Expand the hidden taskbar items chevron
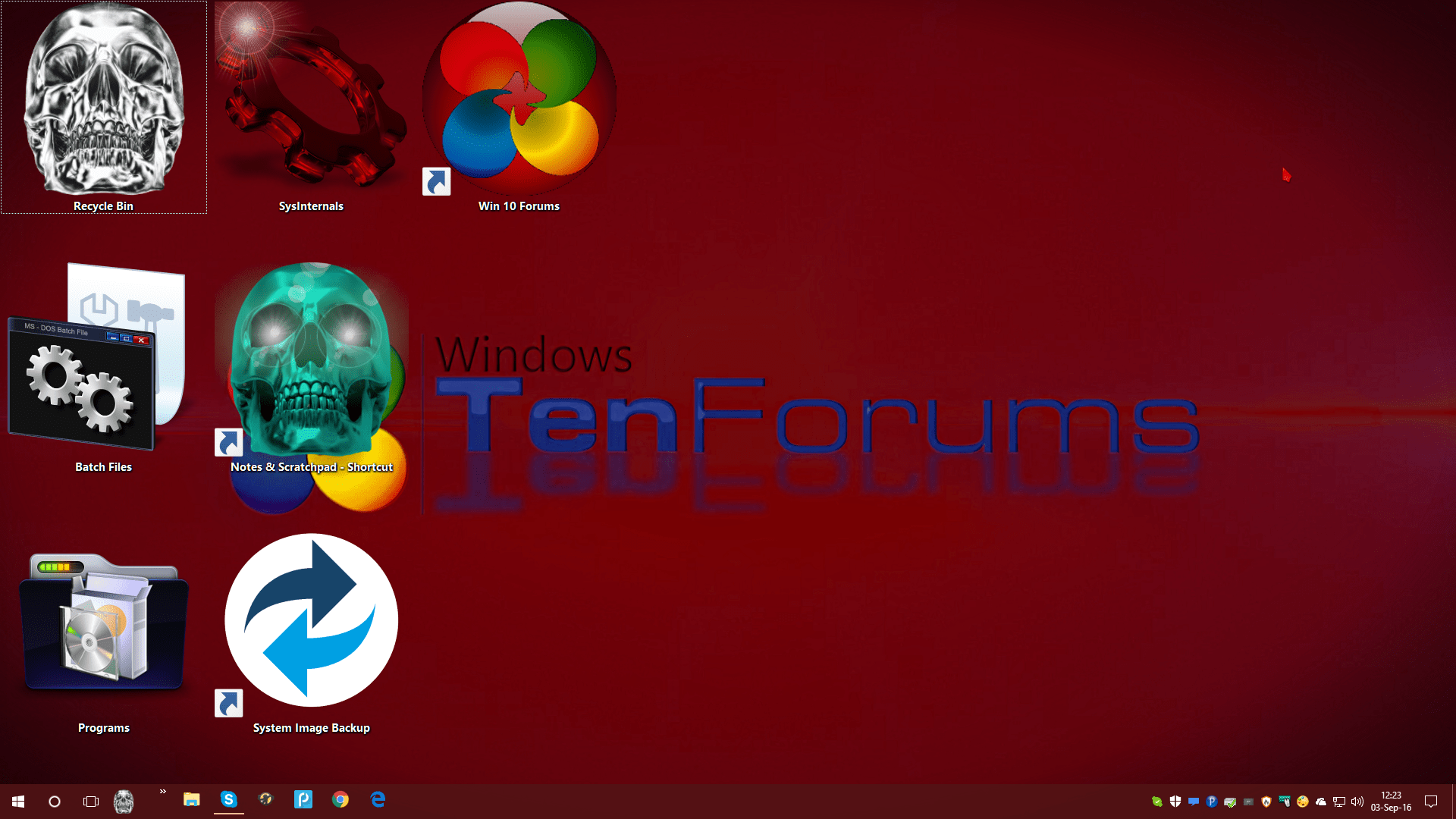The width and height of the screenshot is (1456, 819). 162,791
